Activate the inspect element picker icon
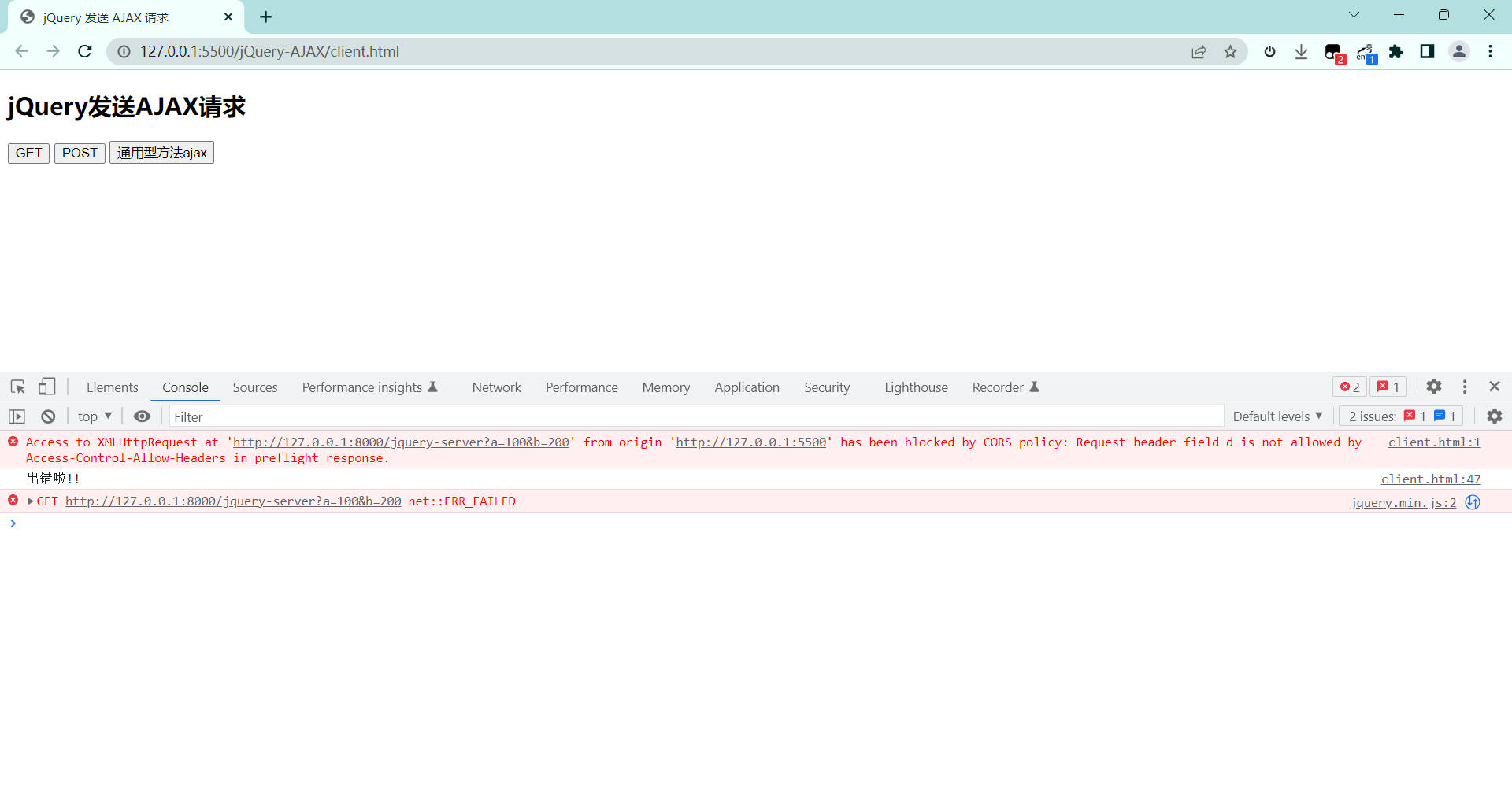 [18, 387]
